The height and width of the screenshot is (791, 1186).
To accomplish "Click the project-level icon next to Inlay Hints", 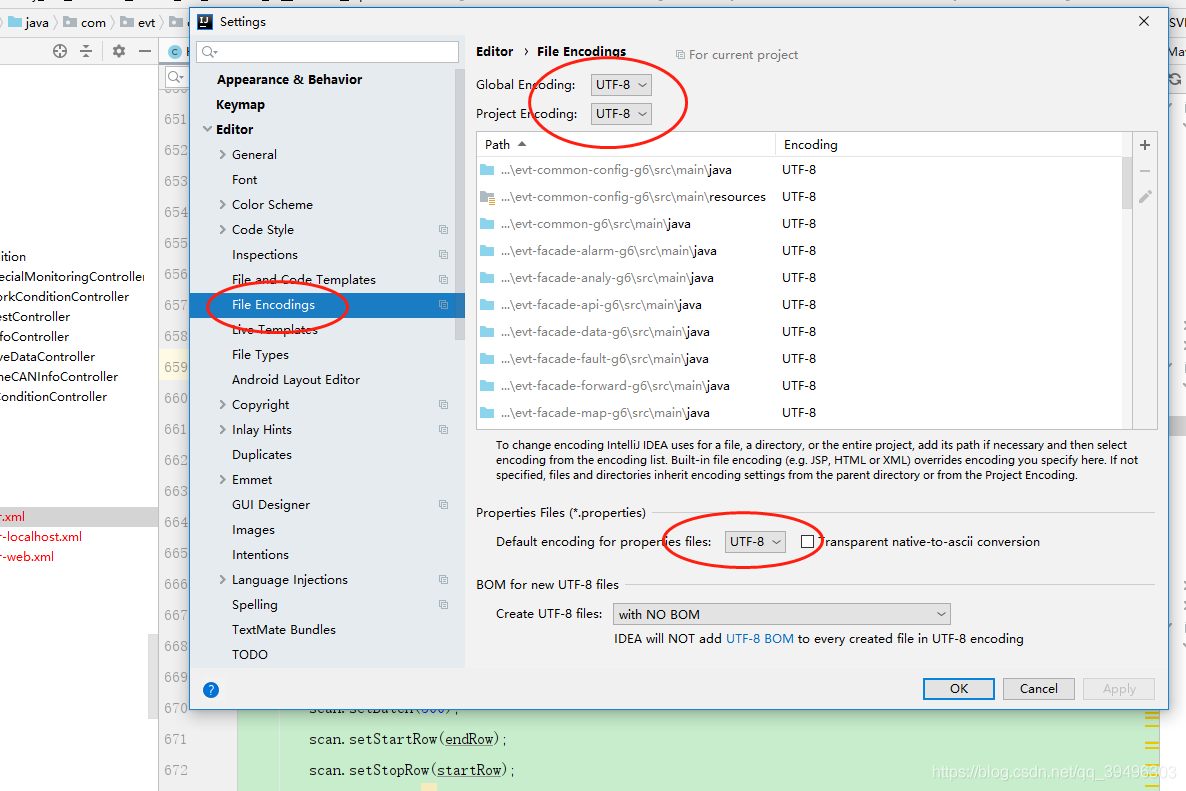I will click(x=443, y=430).
